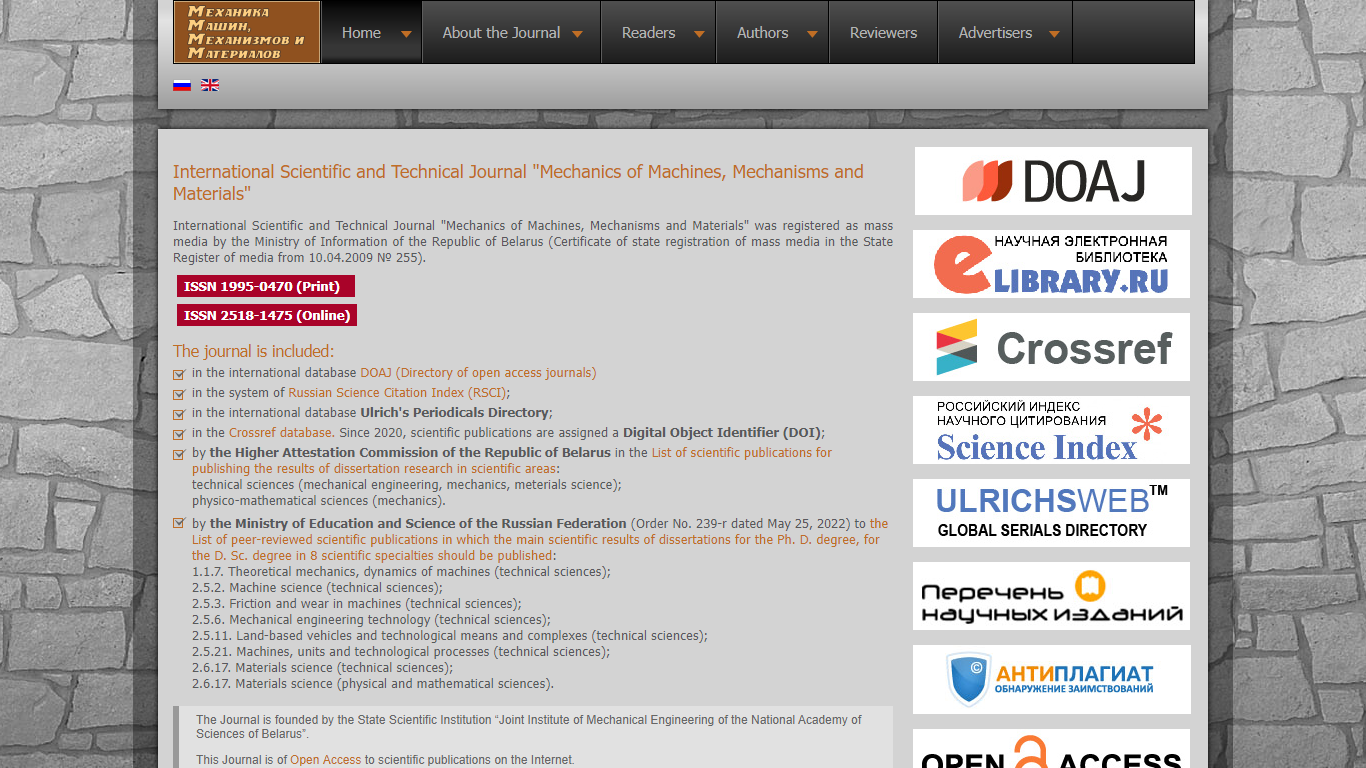
Task: Follow the Open Access text link
Action: (326, 760)
